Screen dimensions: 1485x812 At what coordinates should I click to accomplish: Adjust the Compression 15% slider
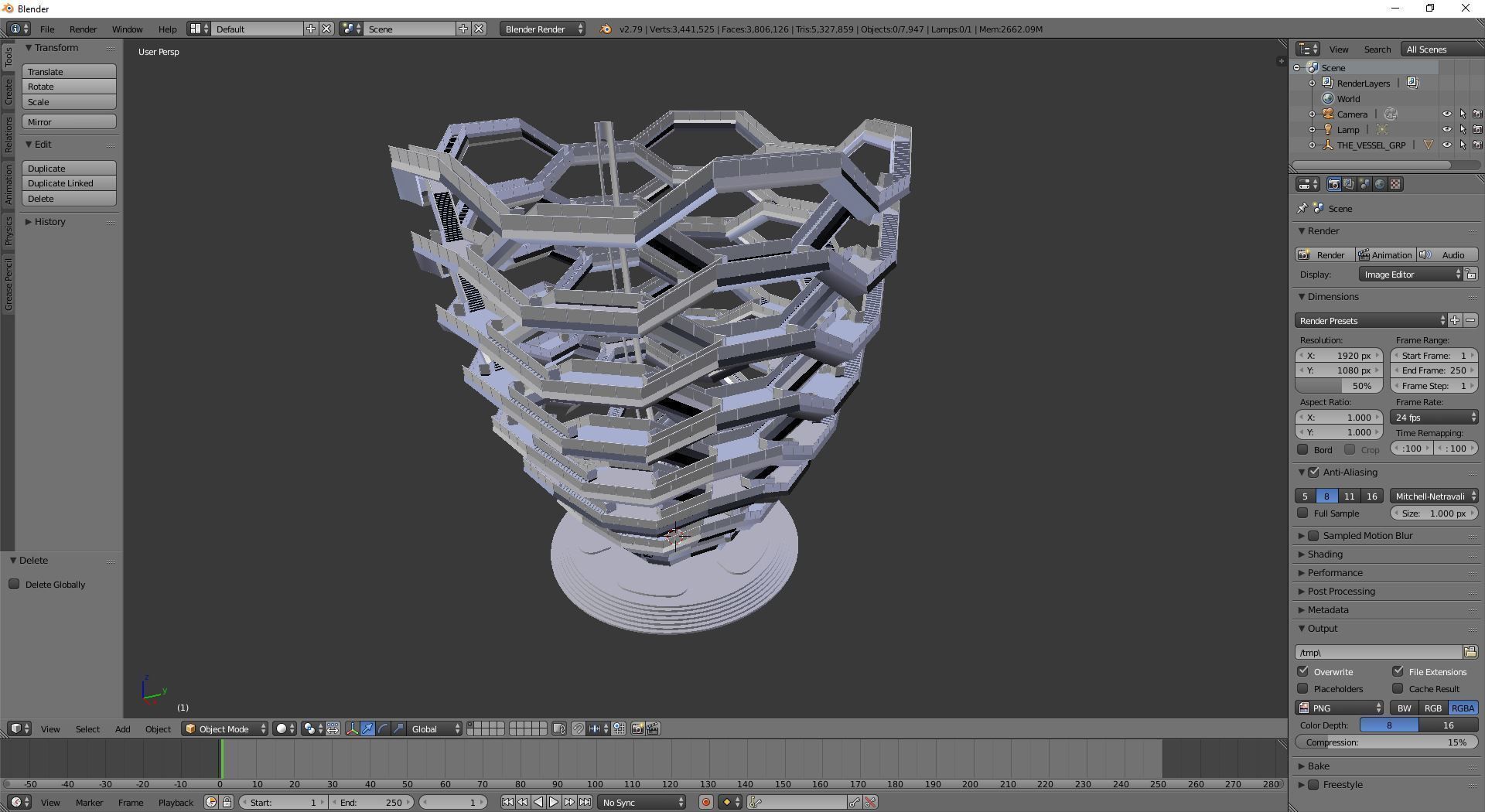(1386, 742)
